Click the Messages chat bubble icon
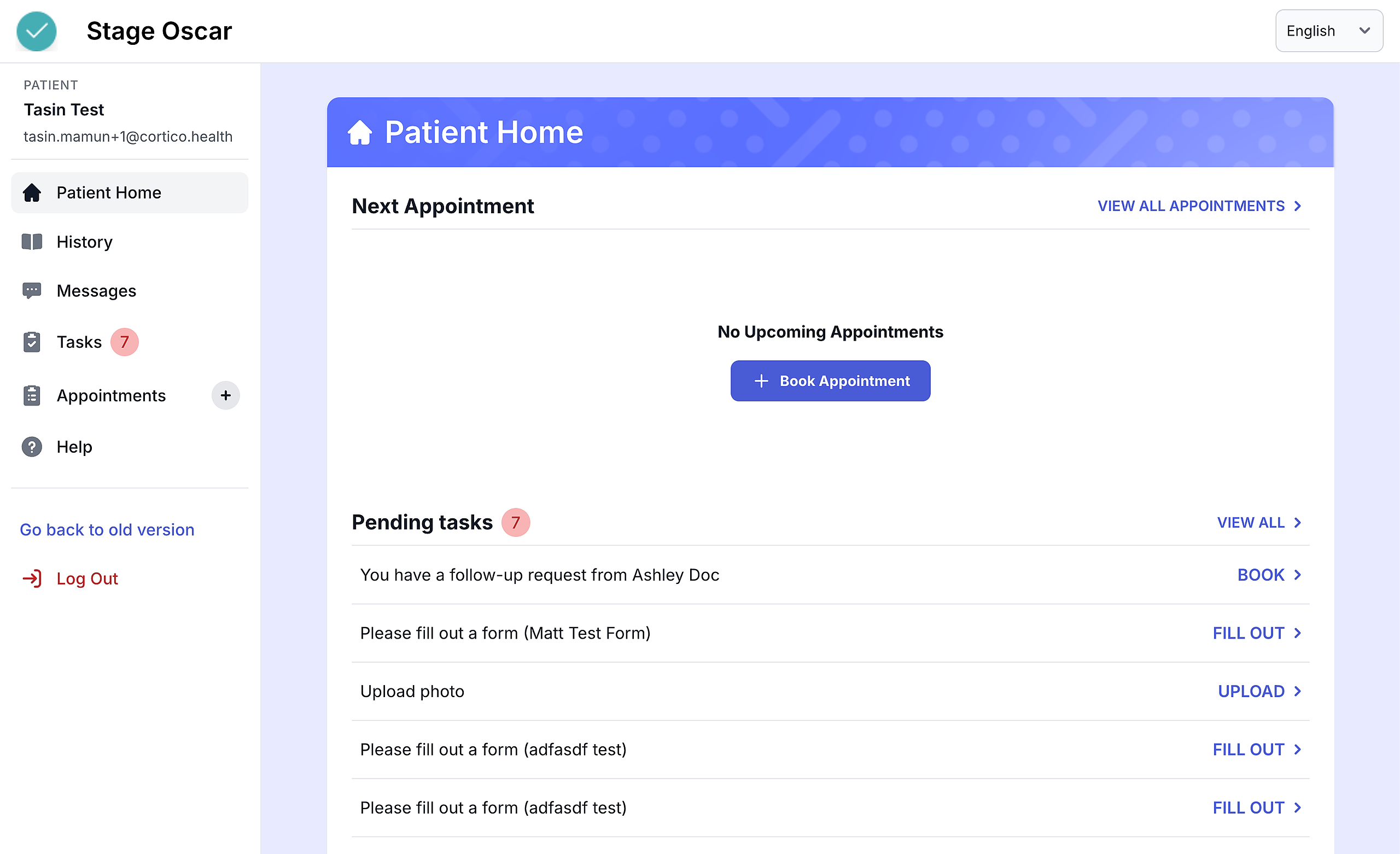 click(32, 291)
